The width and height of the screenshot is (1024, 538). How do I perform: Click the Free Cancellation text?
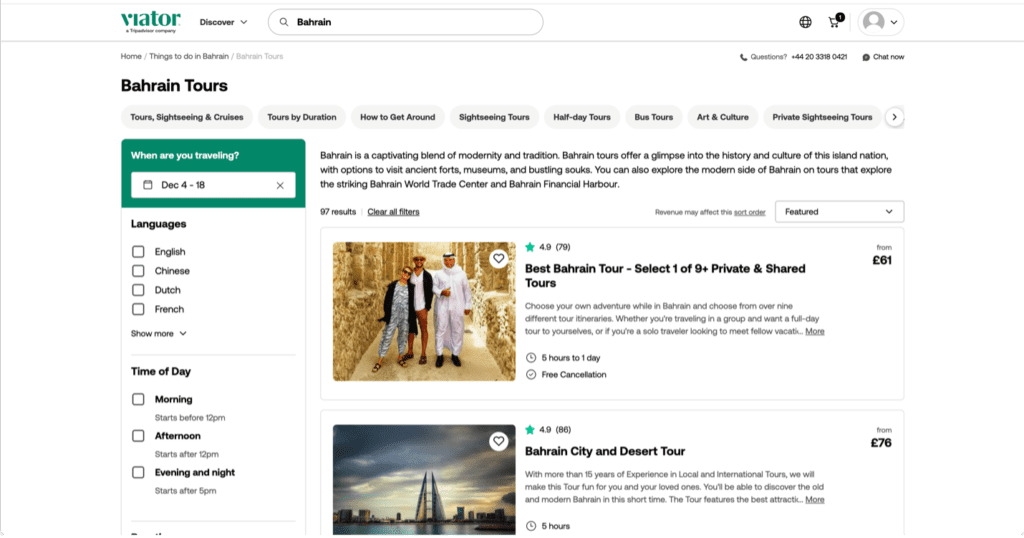573,375
